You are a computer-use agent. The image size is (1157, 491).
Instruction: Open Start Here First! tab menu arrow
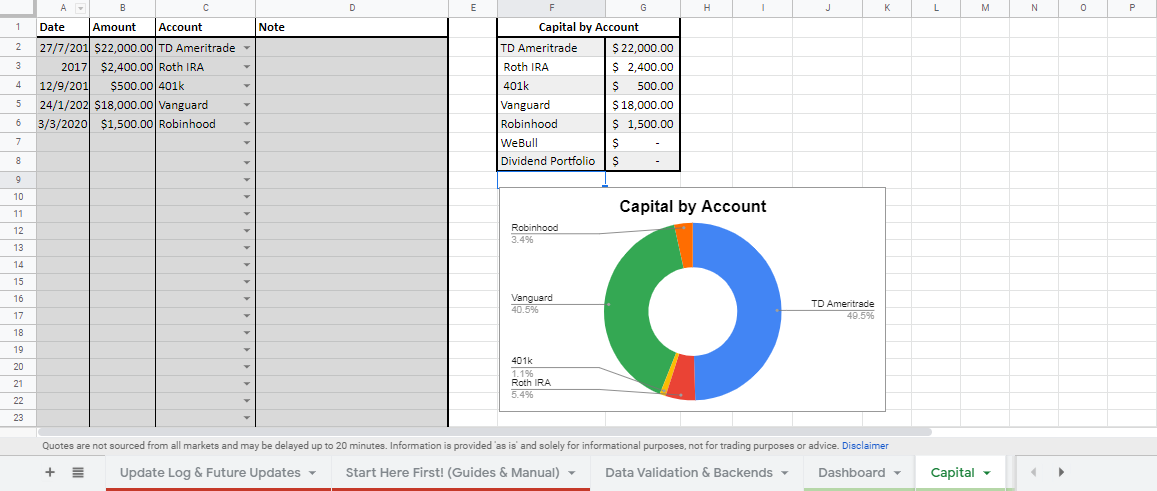click(x=571, y=473)
